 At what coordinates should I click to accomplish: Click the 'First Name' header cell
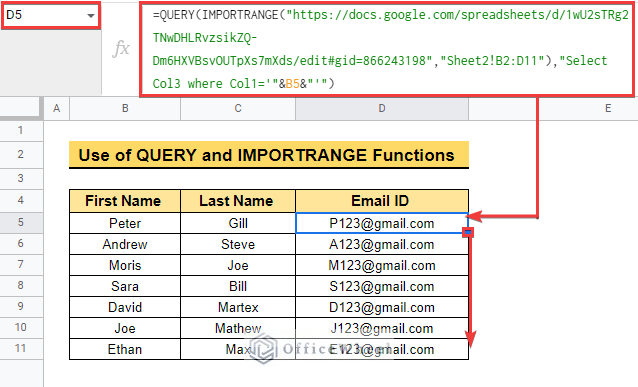point(125,201)
